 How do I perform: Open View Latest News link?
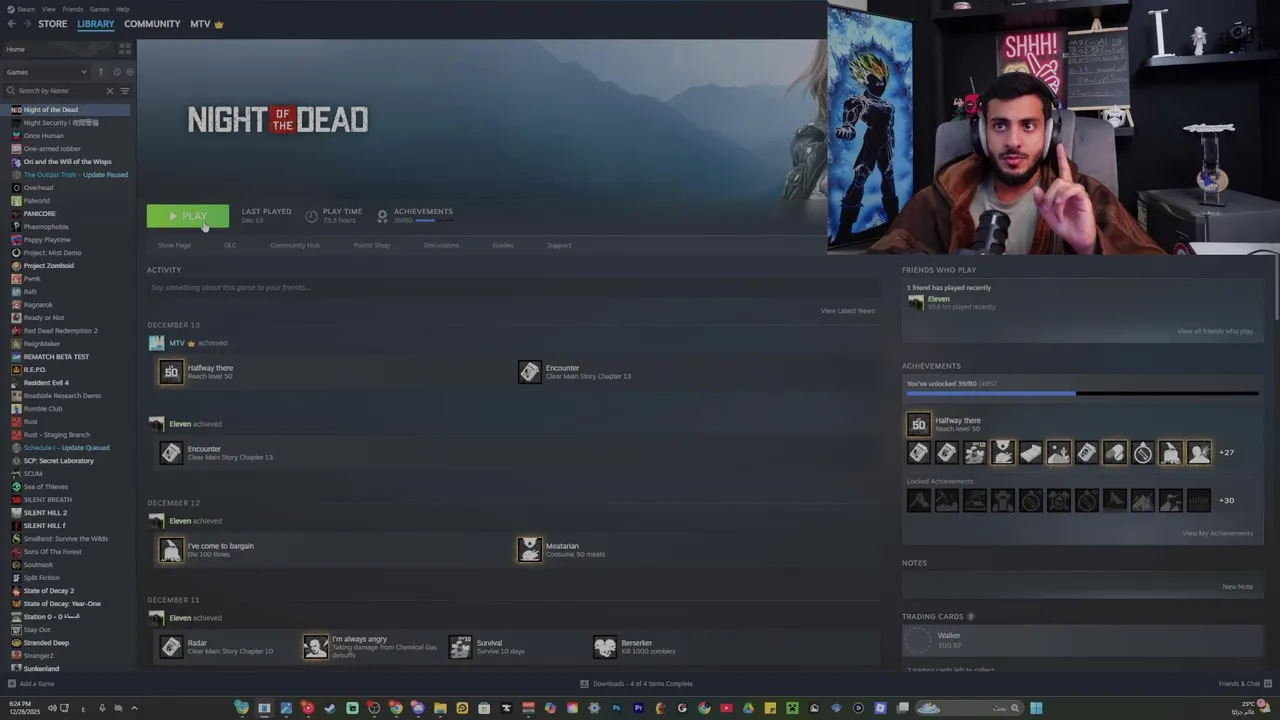pyautogui.click(x=848, y=311)
